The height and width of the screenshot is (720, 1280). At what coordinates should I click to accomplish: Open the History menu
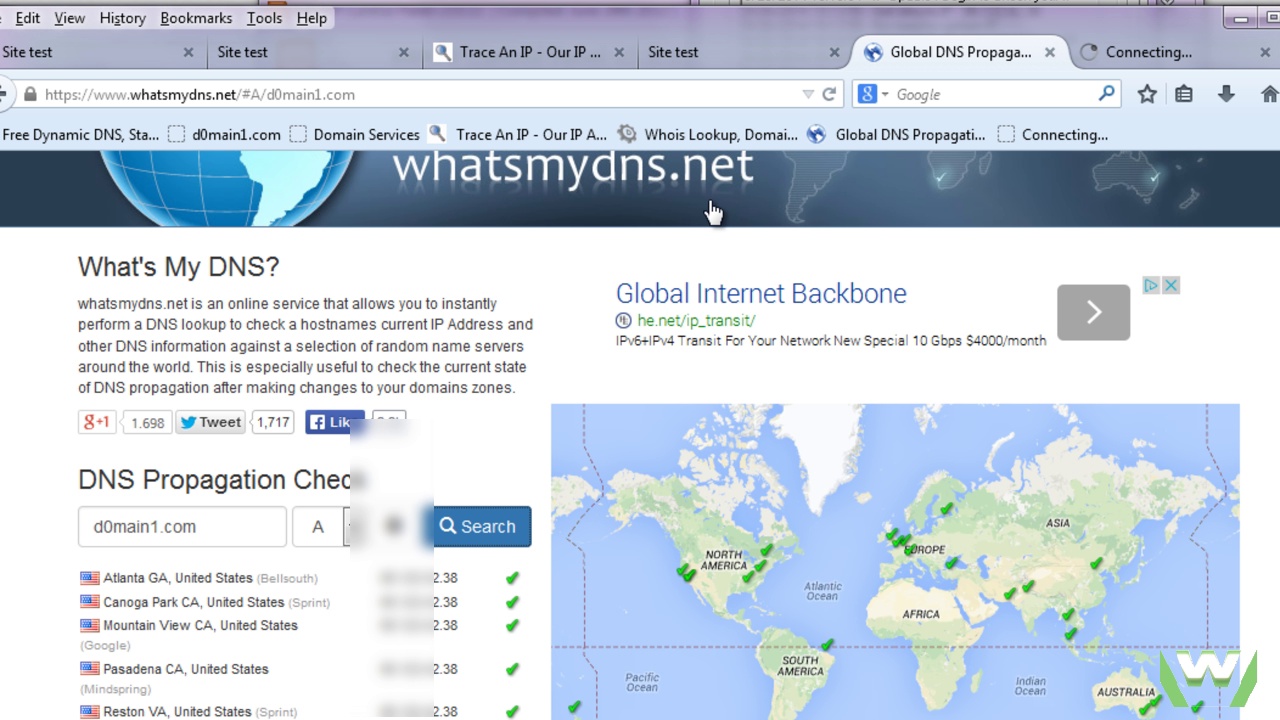click(x=123, y=18)
